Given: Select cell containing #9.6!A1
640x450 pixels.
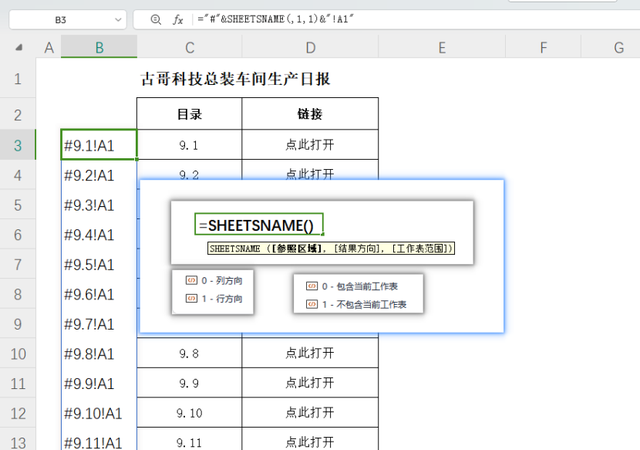Looking at the screenshot, I should pos(99,294).
